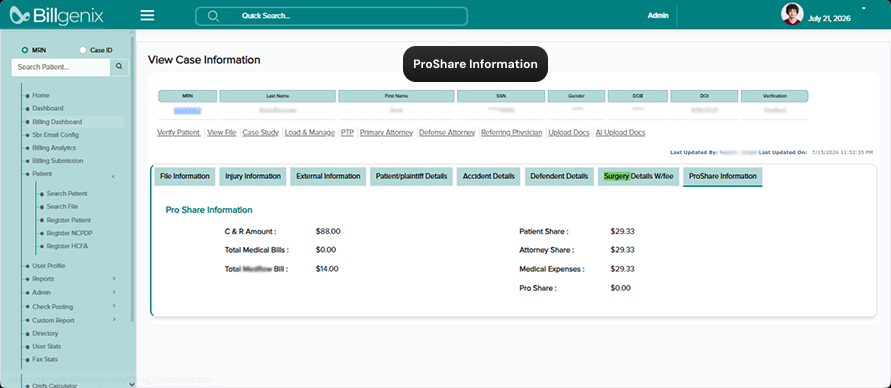Click the Verify Patient link
The width and height of the screenshot is (891, 388).
(x=178, y=132)
